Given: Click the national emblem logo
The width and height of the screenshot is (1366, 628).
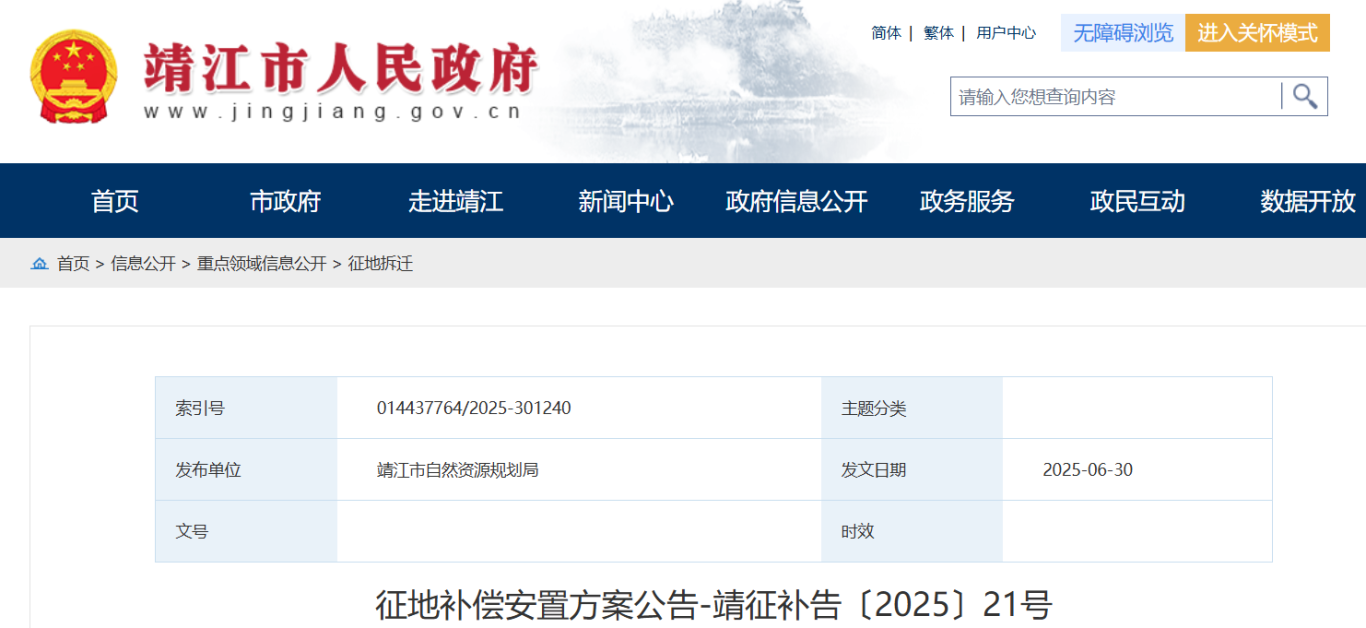Looking at the screenshot, I should point(74,77).
